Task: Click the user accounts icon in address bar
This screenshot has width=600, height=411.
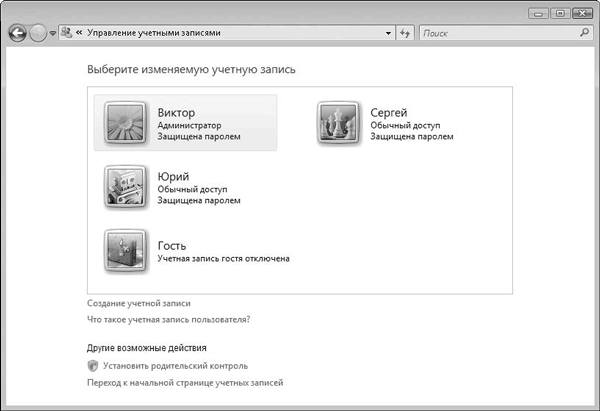Action: (66, 33)
